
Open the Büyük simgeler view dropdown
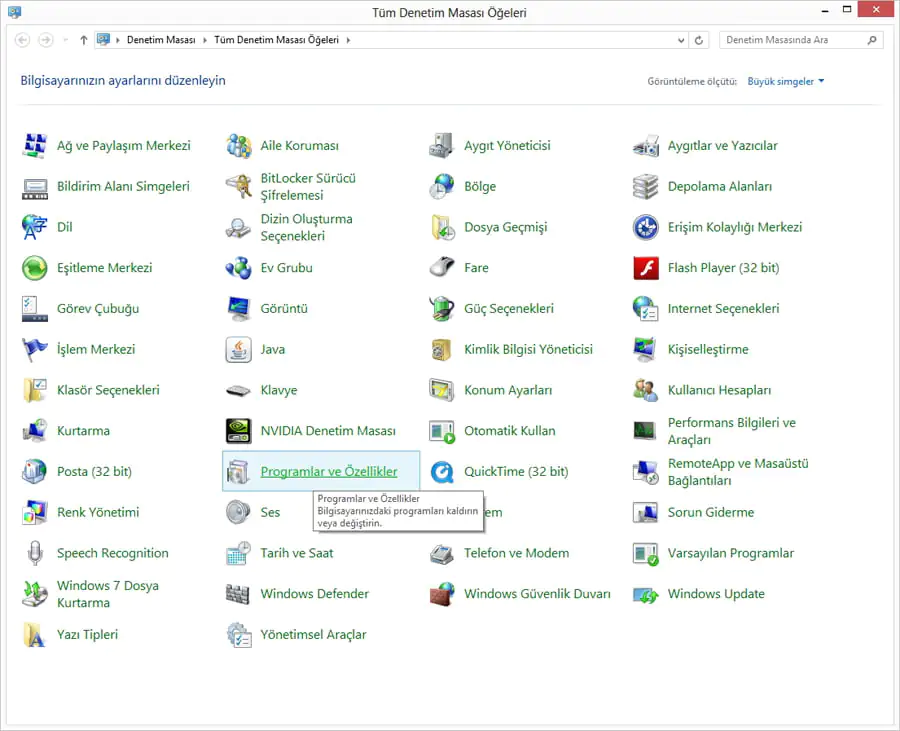point(786,80)
